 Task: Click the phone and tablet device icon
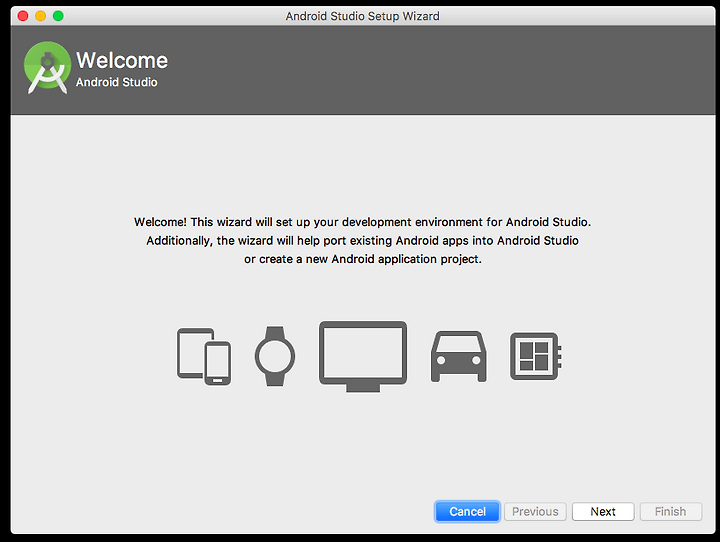[204, 356]
